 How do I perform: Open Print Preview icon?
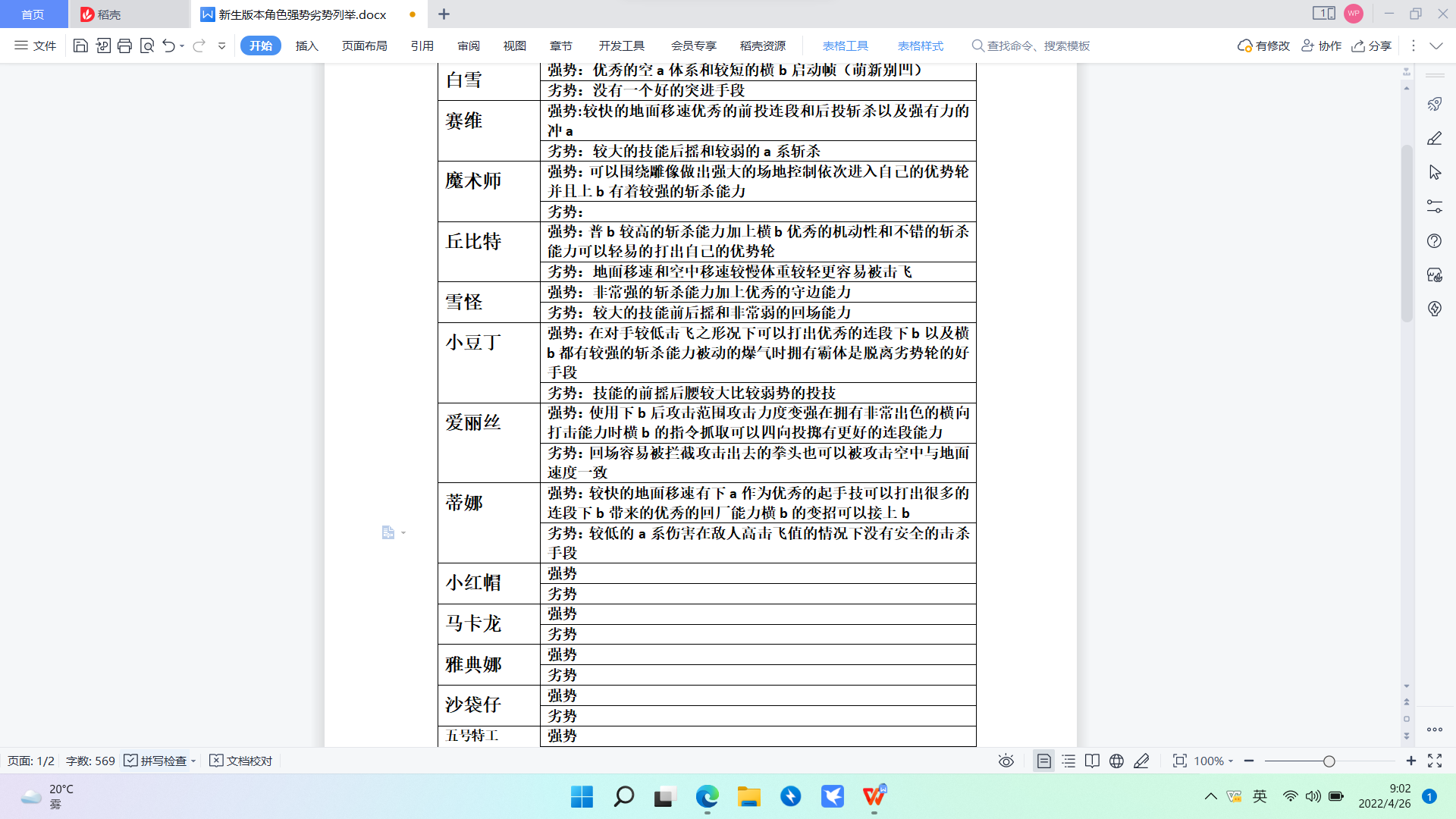tap(147, 45)
